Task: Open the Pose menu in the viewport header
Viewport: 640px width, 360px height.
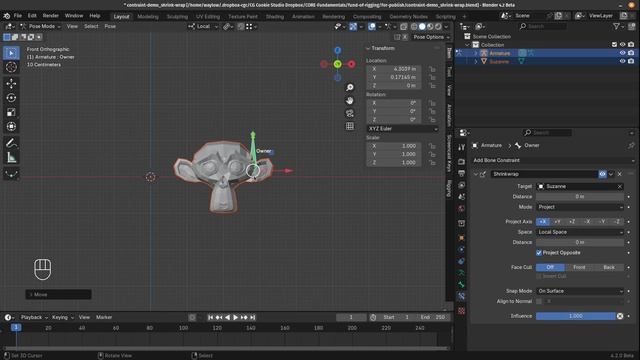Action: [x=110, y=26]
